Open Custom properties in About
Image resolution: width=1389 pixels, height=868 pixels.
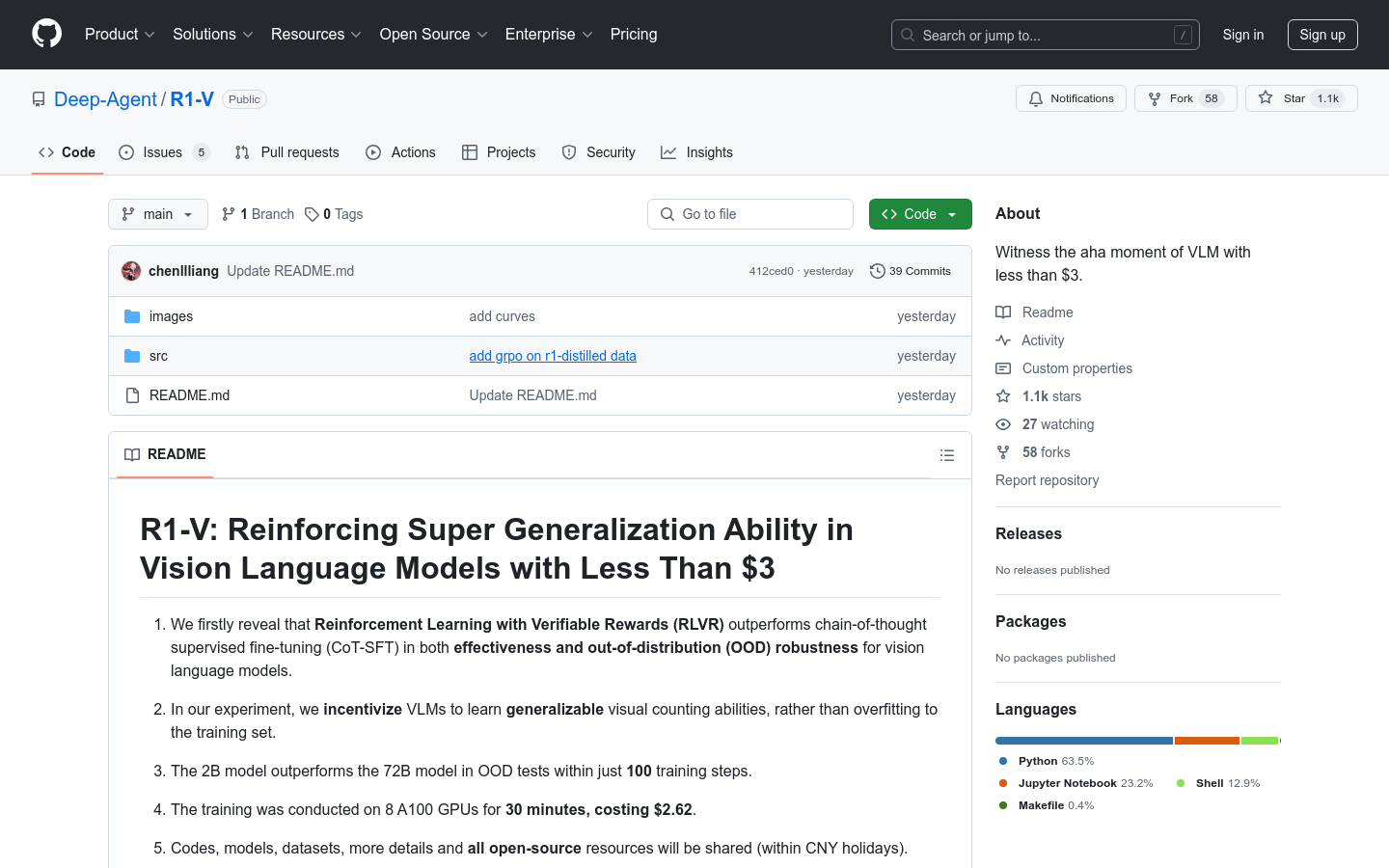tap(1064, 368)
